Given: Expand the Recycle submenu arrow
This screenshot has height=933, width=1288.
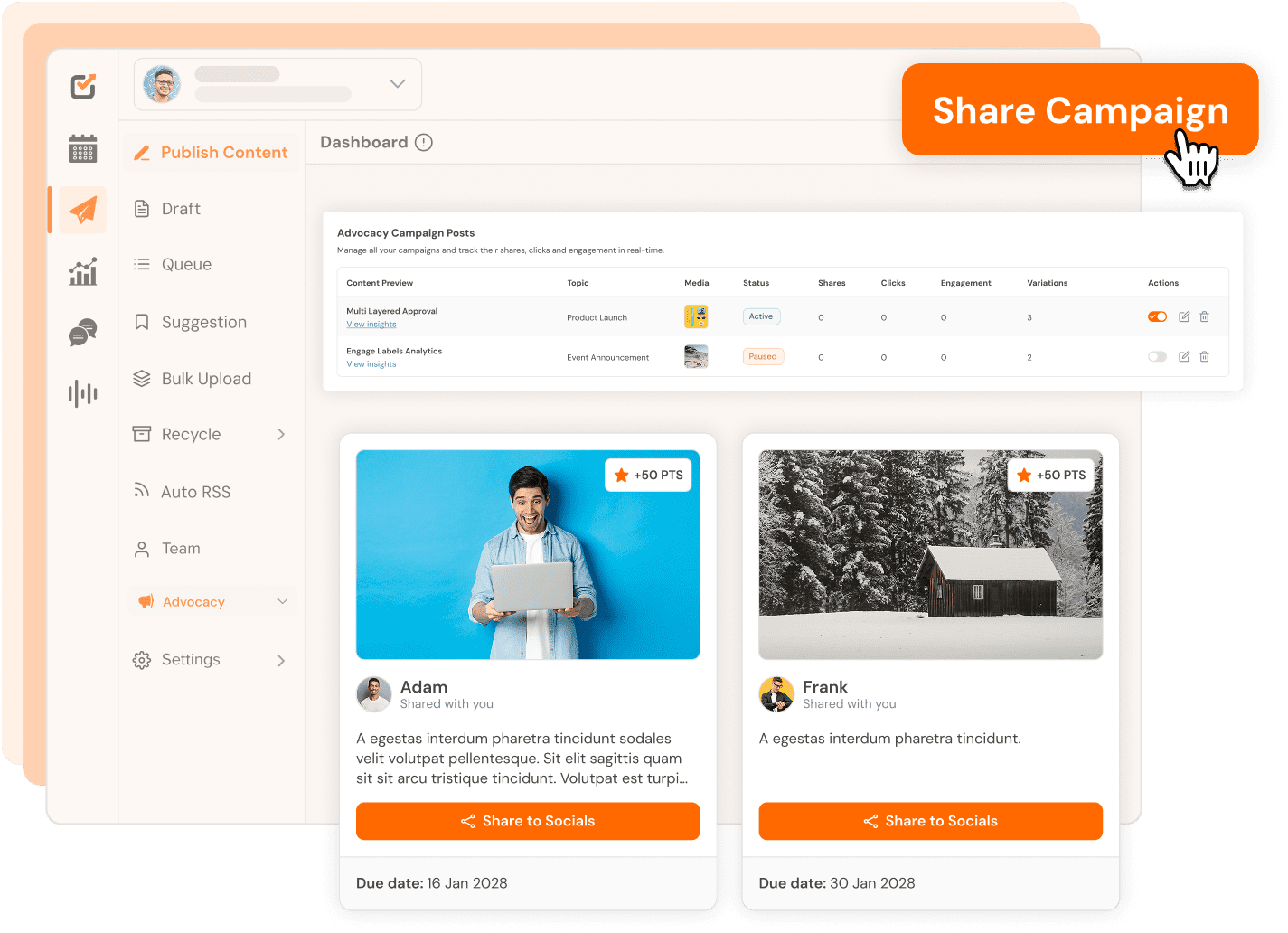Looking at the screenshot, I should (x=281, y=435).
